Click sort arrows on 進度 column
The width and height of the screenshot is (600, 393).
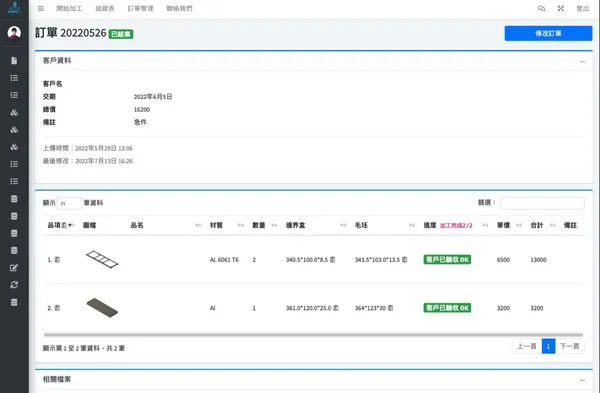click(485, 225)
